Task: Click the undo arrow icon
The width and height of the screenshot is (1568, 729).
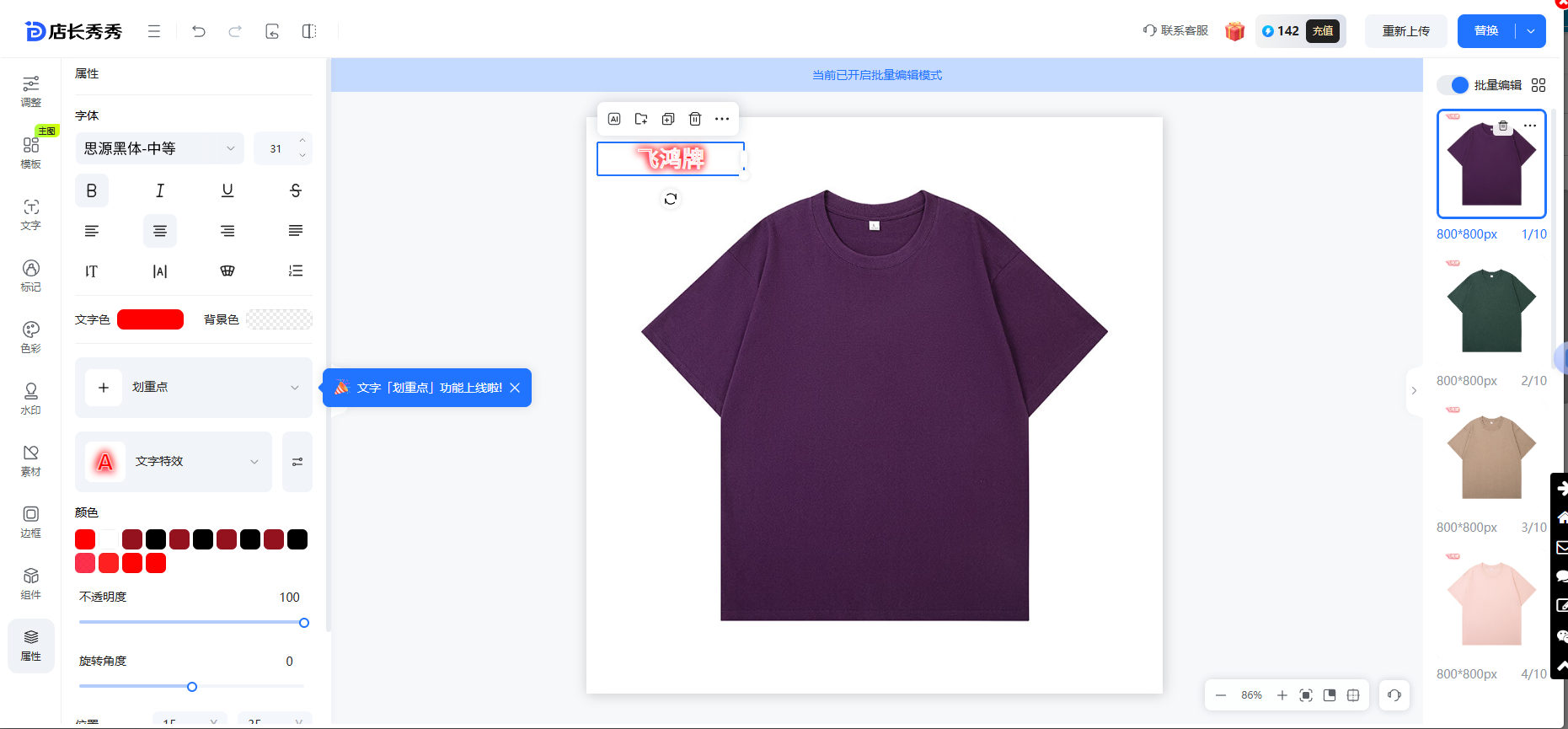Action: 199,31
